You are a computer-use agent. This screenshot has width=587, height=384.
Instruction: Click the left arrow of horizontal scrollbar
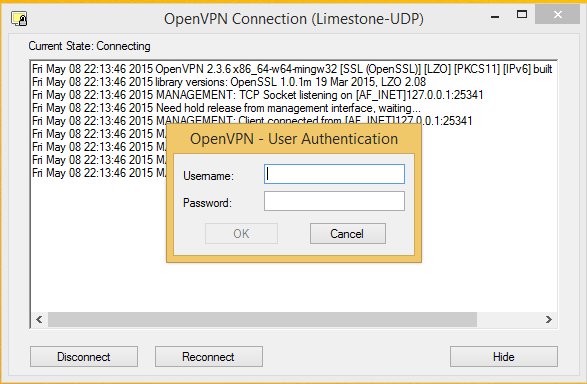point(39,319)
